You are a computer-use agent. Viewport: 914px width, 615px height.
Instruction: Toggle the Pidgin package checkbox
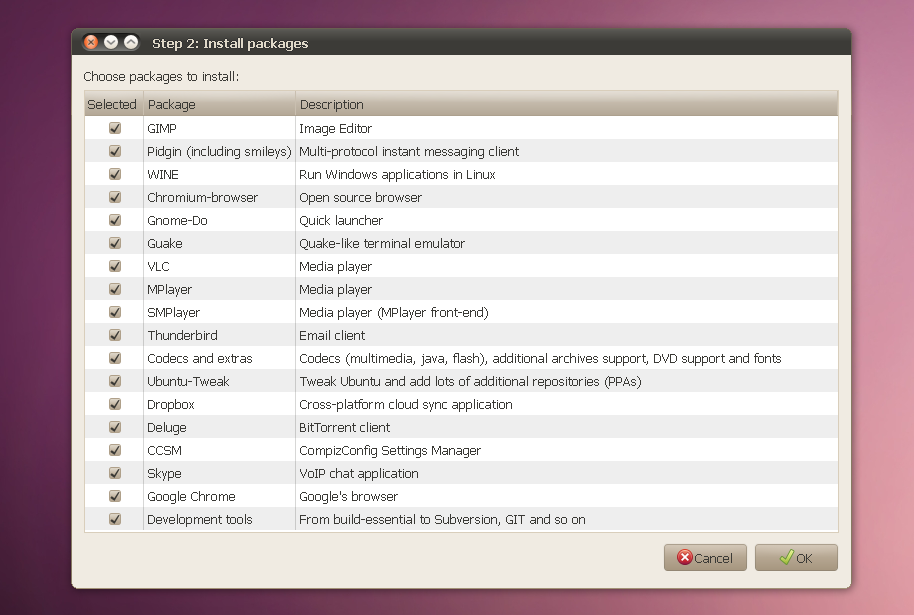115,152
